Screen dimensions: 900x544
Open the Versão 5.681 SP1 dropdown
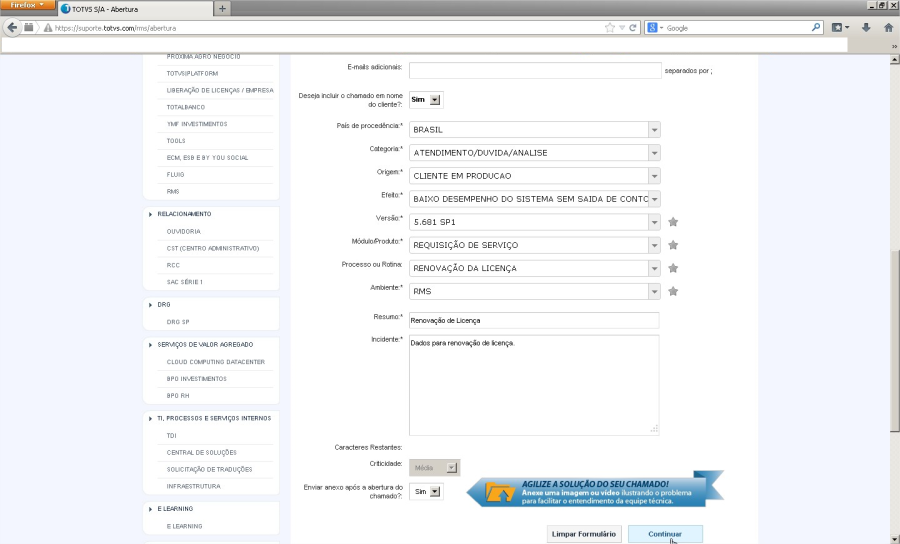tap(654, 222)
